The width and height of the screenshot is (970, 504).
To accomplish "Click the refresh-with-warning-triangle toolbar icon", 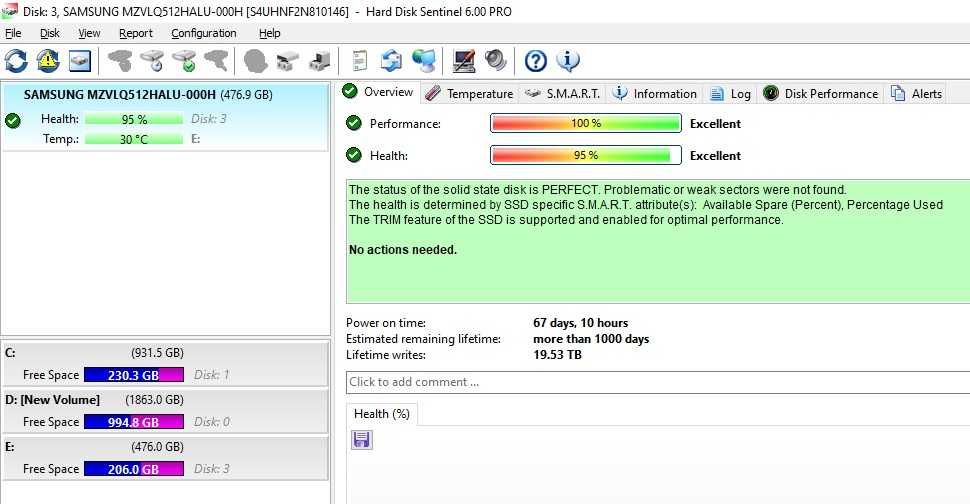I will coord(48,61).
